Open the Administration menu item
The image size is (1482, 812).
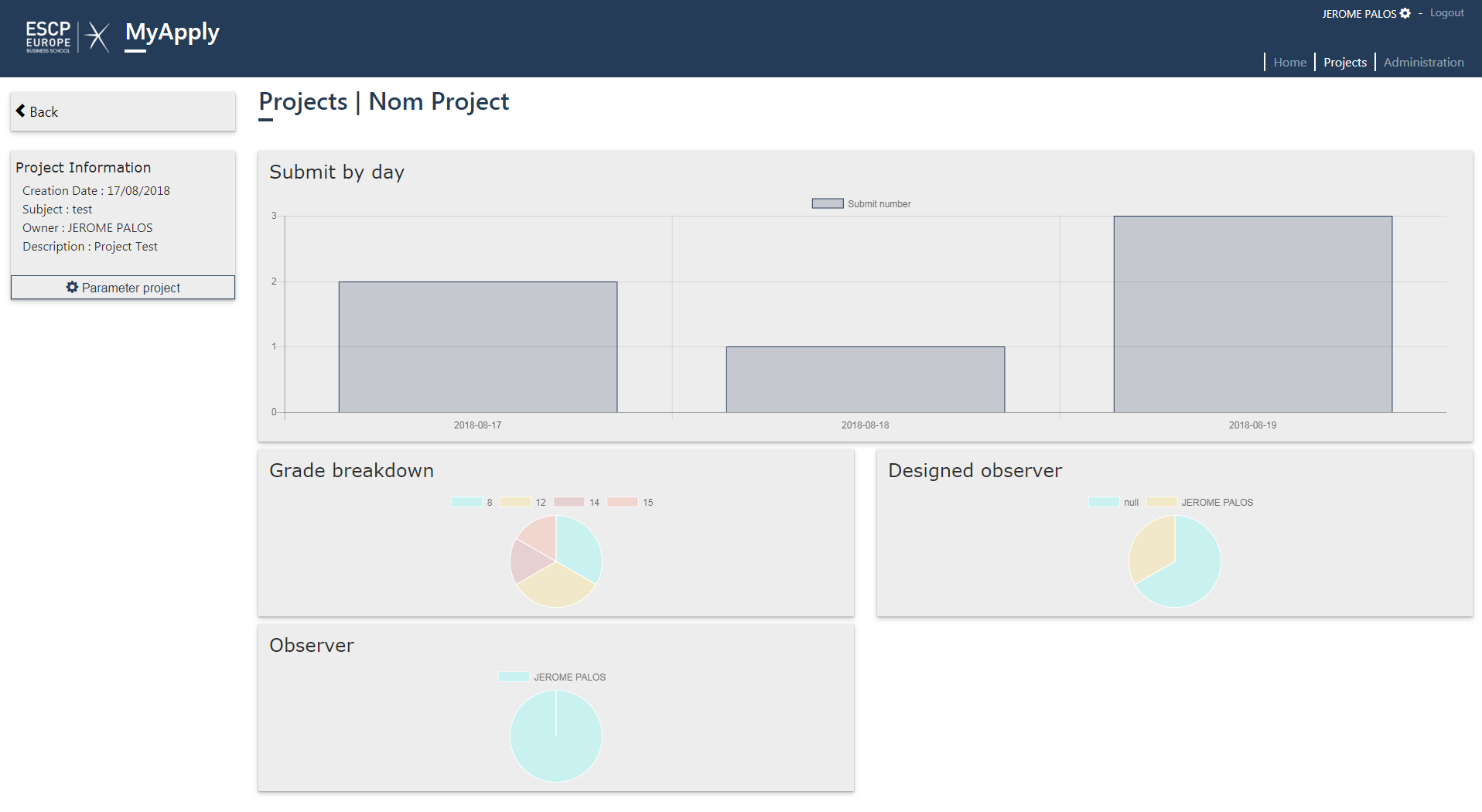coord(1423,63)
